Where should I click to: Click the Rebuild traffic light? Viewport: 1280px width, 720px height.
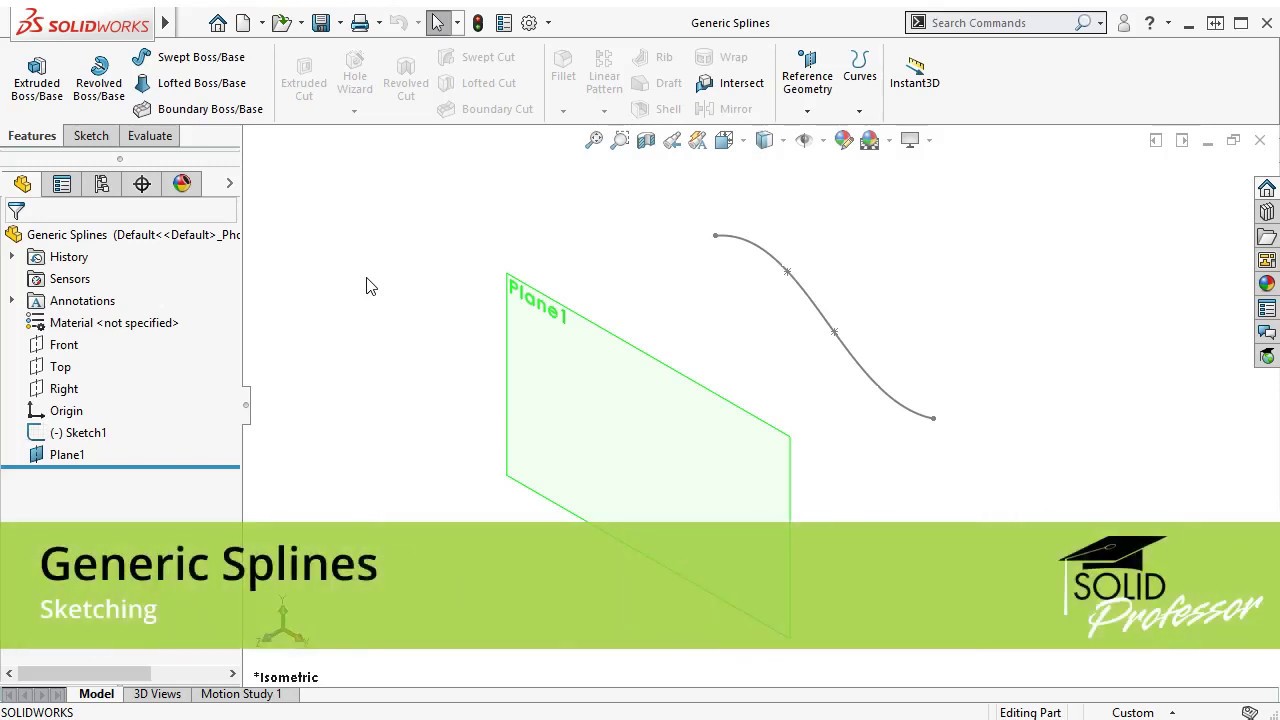478,22
